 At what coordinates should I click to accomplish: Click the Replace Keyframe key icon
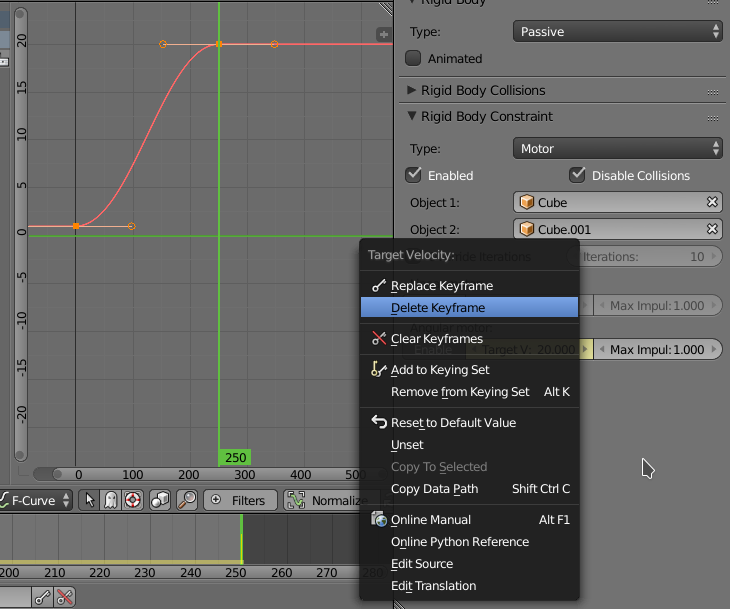(x=379, y=285)
